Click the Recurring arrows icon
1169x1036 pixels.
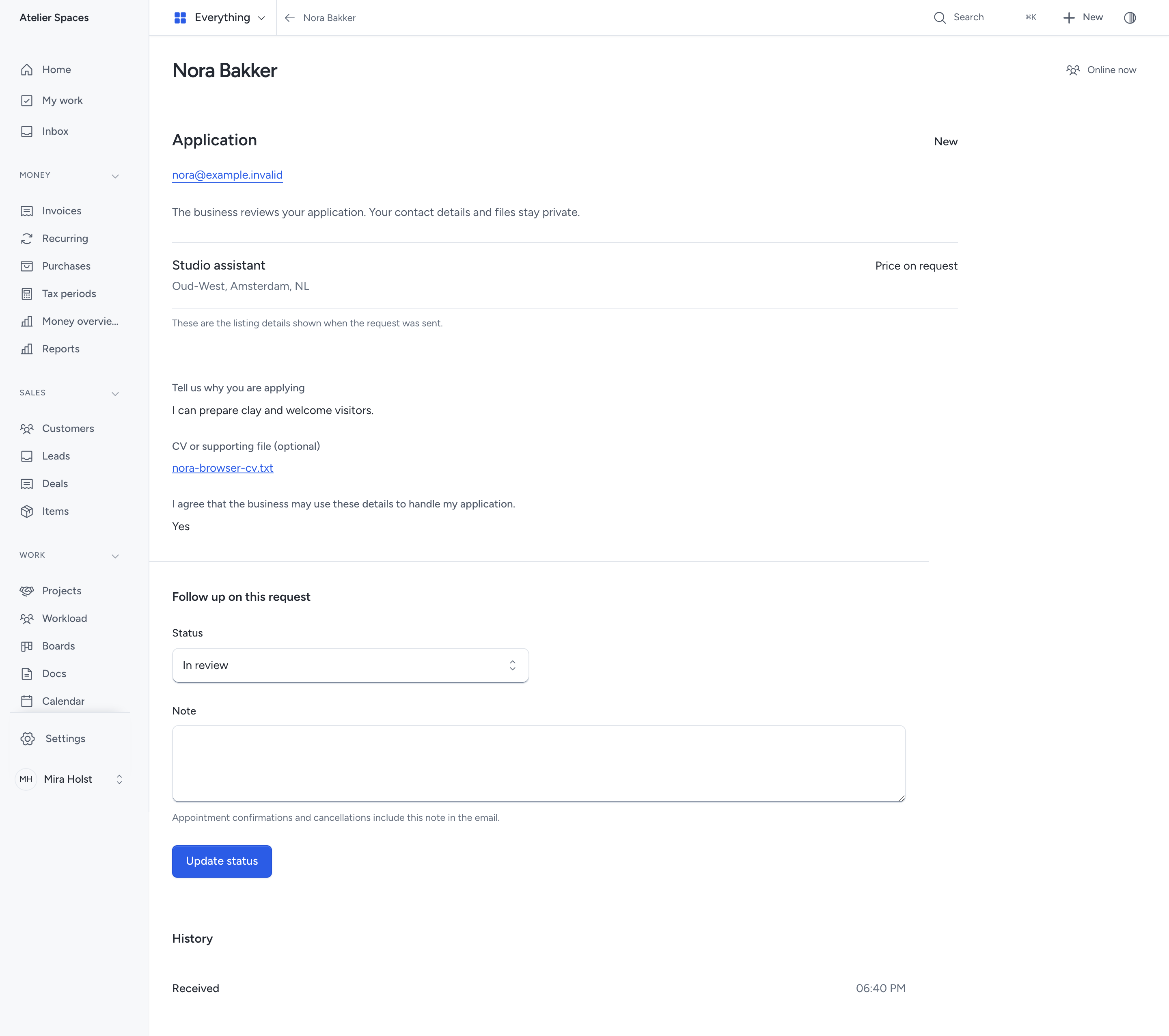[x=27, y=239]
